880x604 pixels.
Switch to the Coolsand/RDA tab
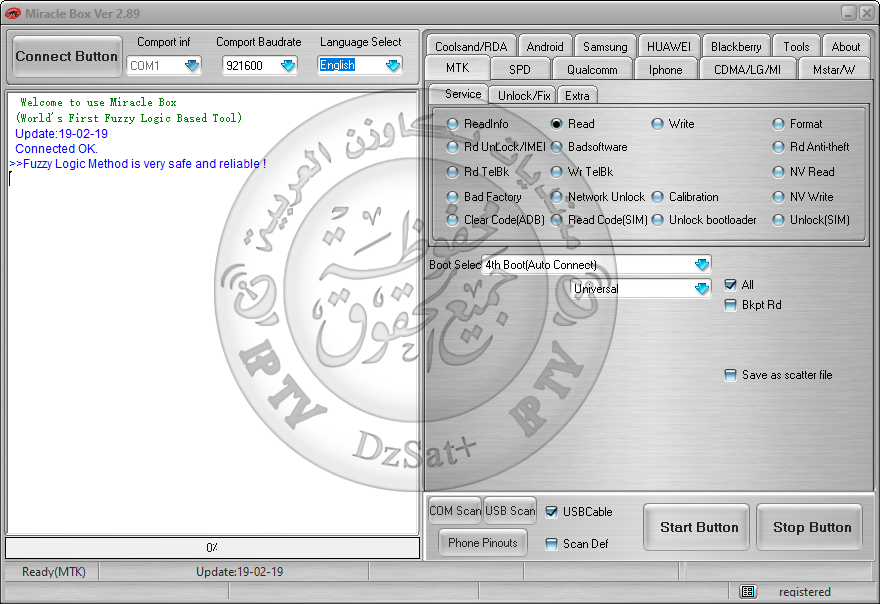tap(471, 46)
